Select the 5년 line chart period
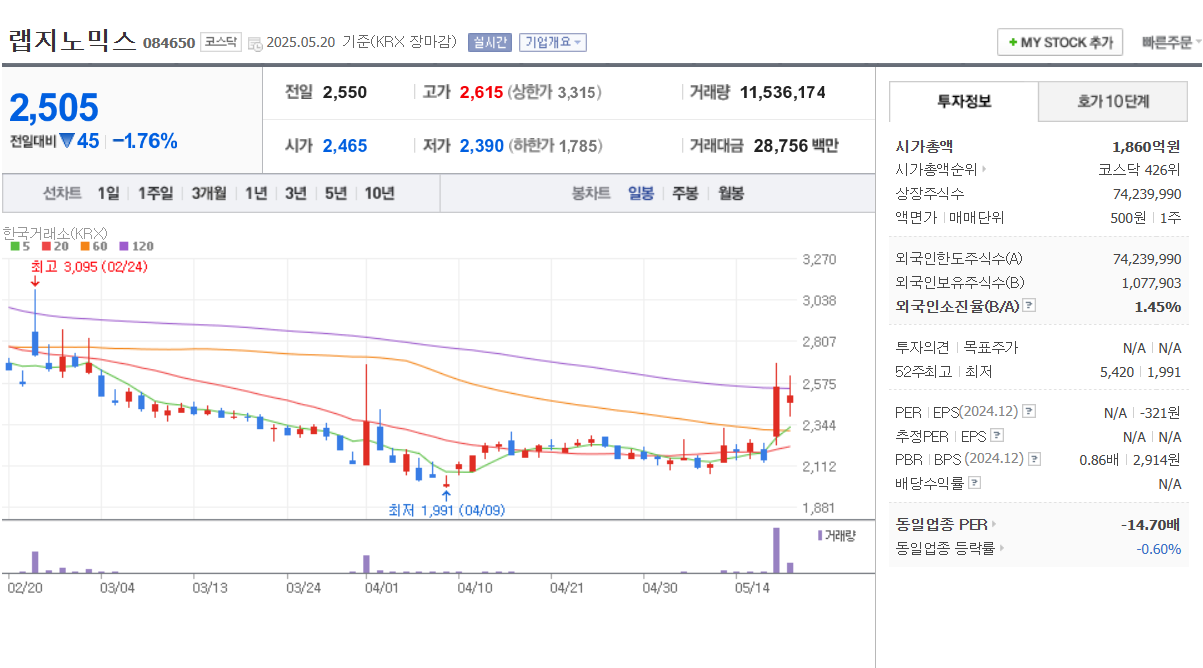 [x=336, y=193]
